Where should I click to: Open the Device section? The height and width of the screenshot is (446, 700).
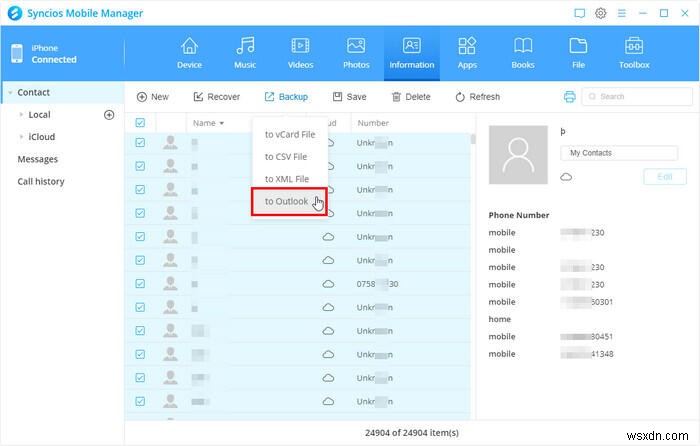[189, 53]
